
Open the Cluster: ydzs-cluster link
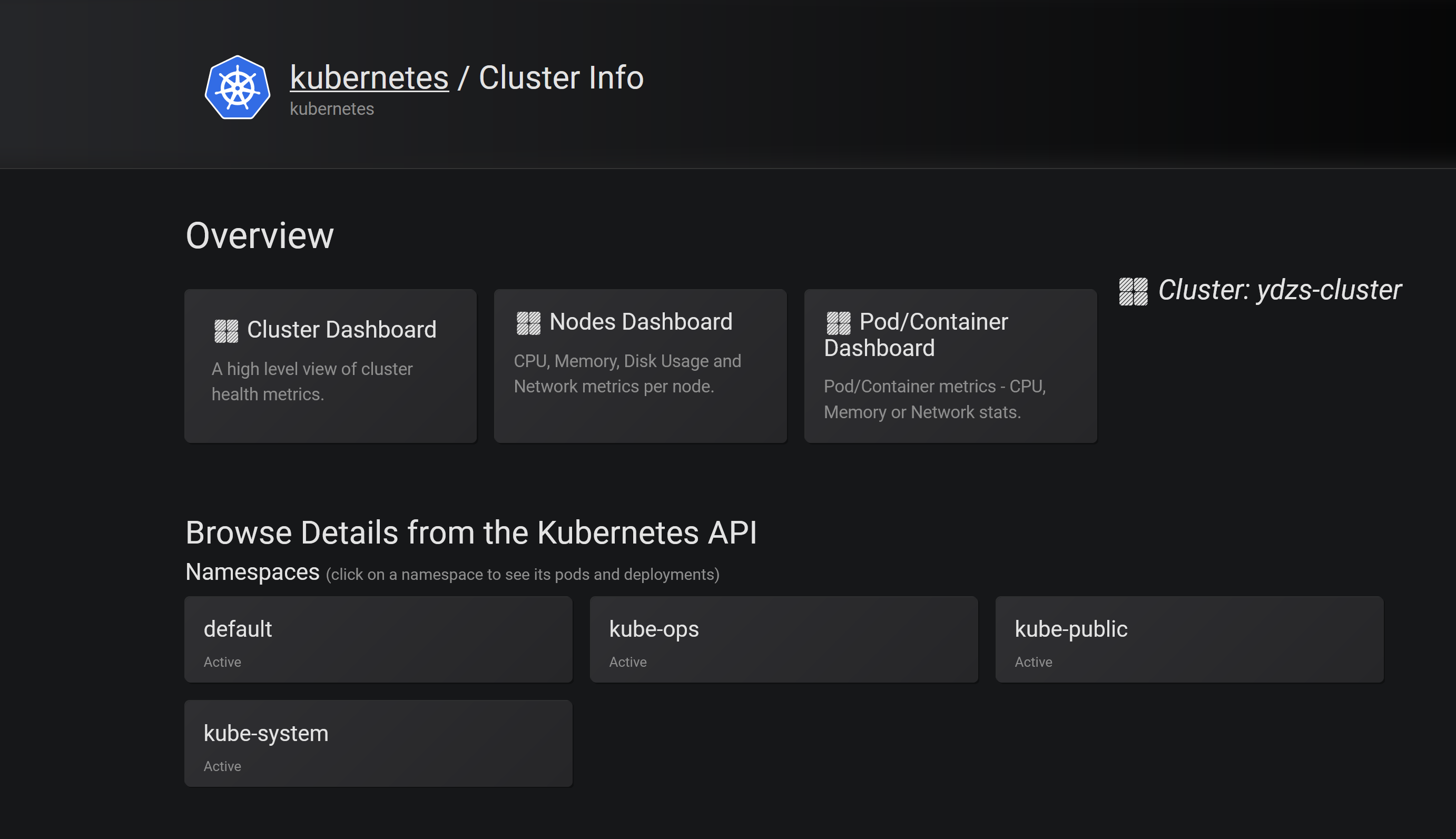point(1279,290)
